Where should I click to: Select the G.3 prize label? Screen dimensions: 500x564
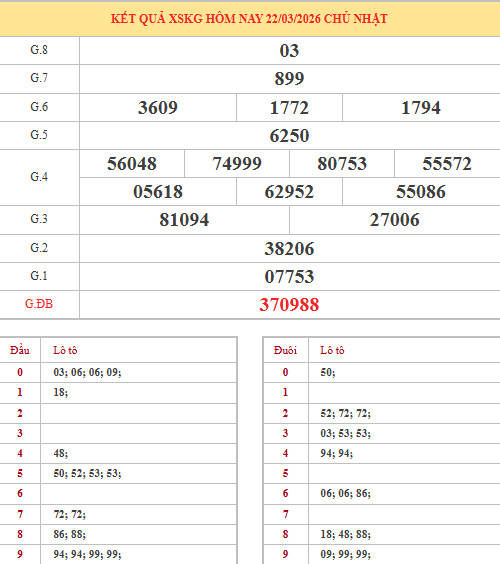click(39, 219)
